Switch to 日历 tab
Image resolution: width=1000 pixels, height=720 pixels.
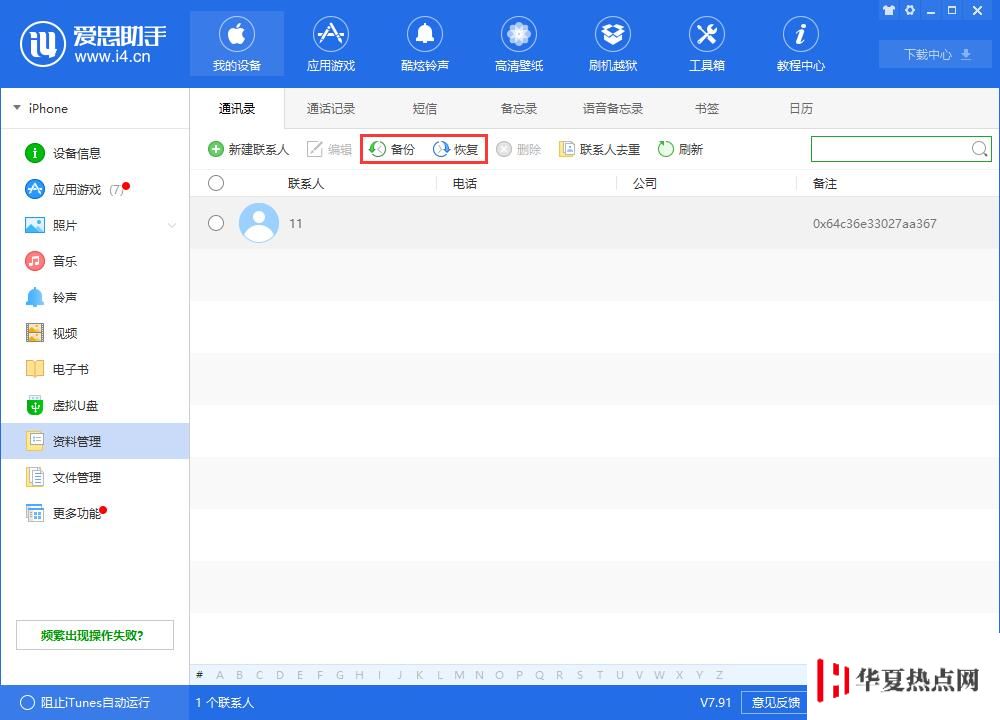tap(800, 108)
